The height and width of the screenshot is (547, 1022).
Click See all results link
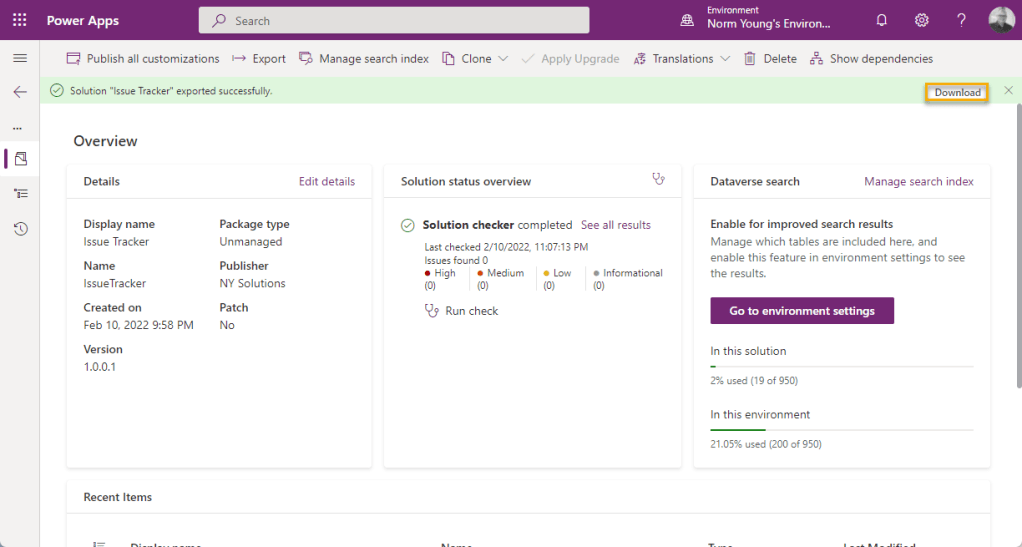point(615,225)
